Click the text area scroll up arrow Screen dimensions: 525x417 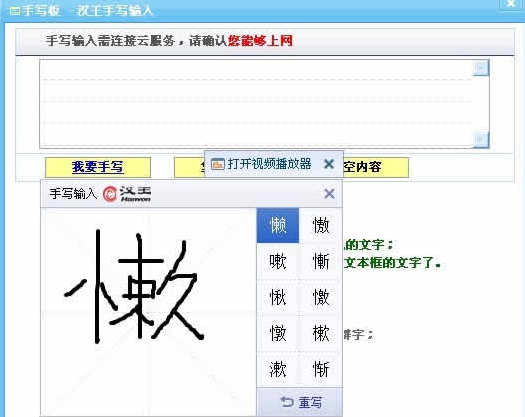(x=481, y=68)
